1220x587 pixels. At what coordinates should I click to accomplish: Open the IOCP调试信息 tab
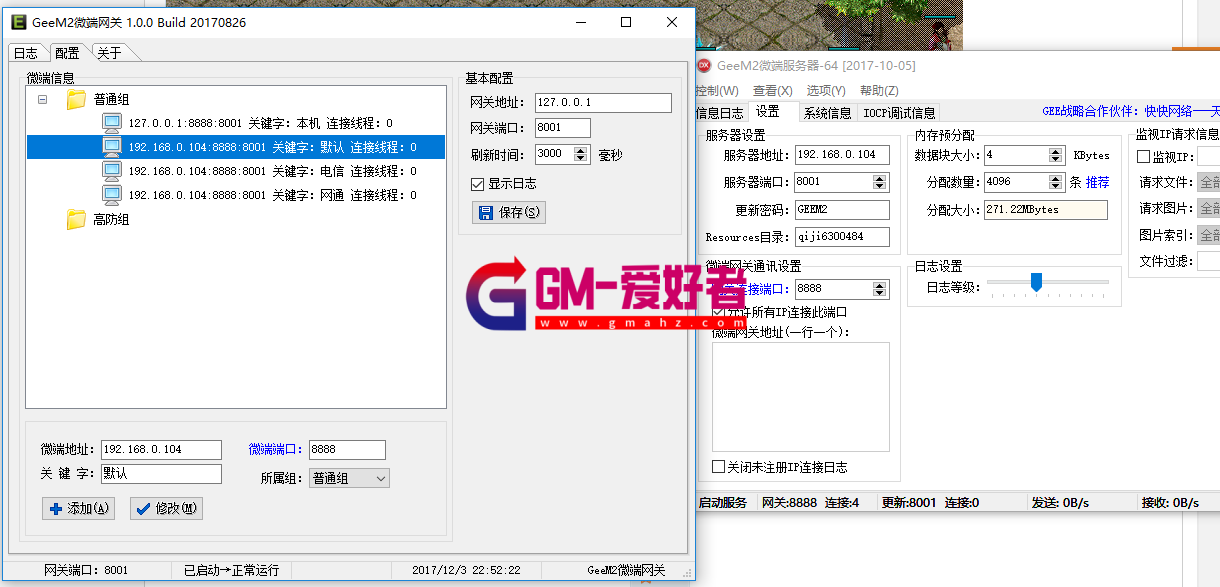899,113
